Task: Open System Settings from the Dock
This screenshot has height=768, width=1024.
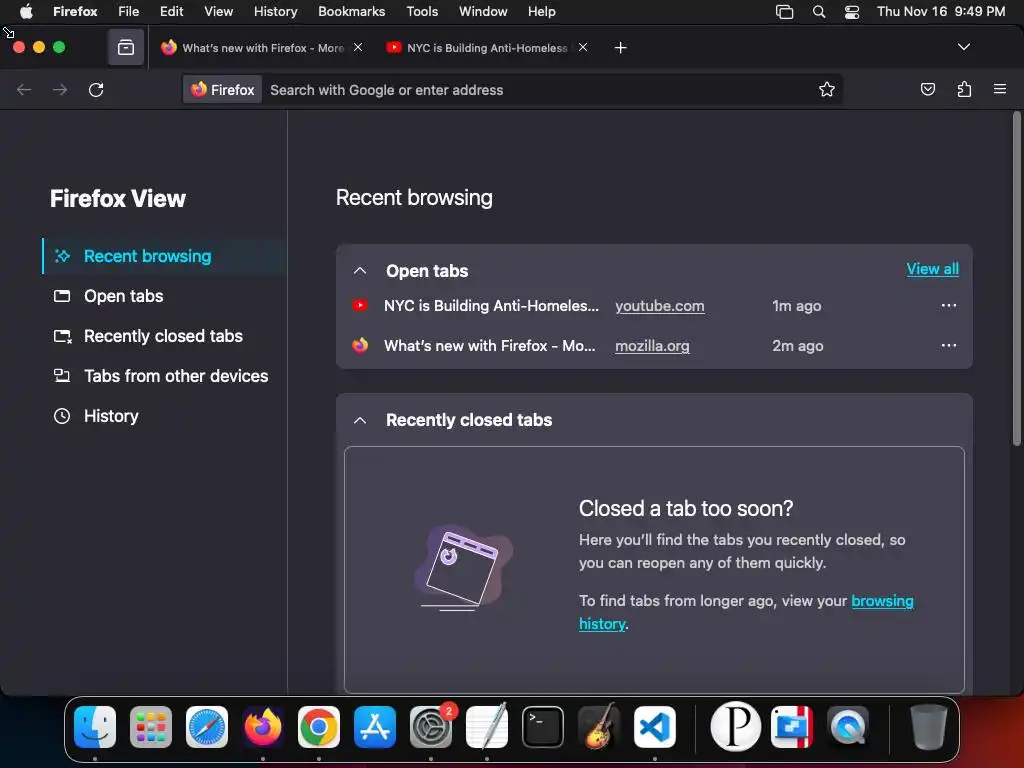Action: tap(431, 727)
